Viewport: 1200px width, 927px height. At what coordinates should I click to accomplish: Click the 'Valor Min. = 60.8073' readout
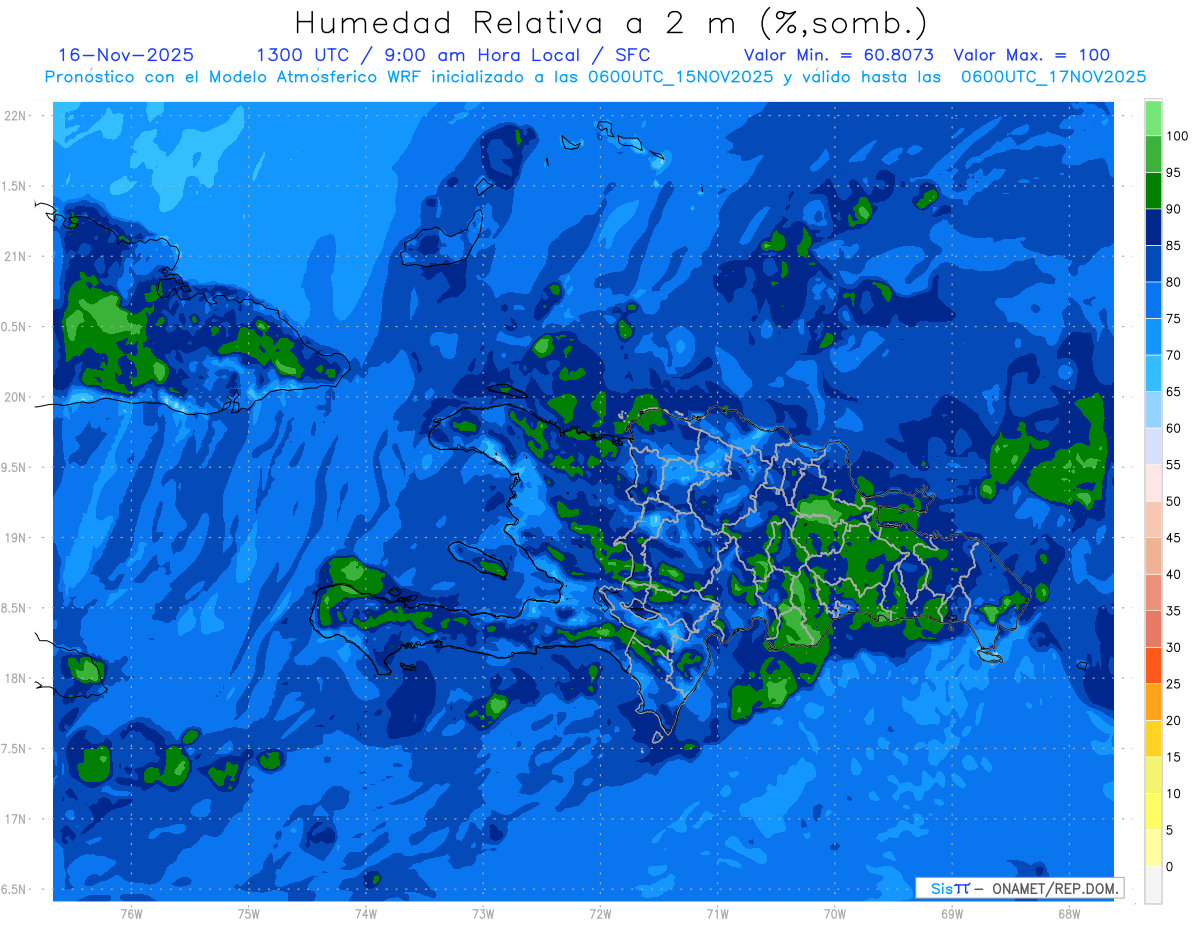tap(839, 55)
